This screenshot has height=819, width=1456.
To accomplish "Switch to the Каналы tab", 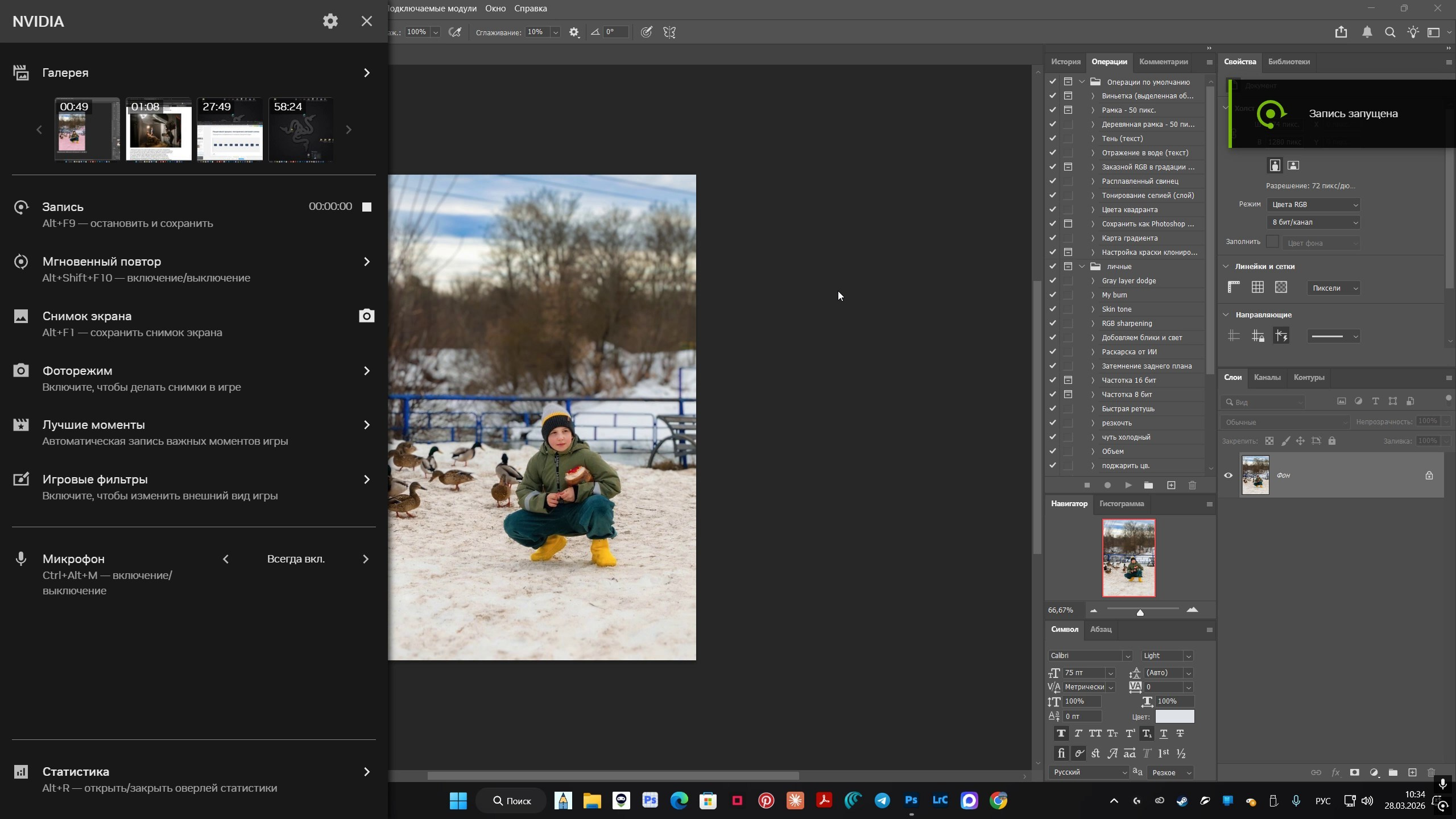I will 1267,378.
